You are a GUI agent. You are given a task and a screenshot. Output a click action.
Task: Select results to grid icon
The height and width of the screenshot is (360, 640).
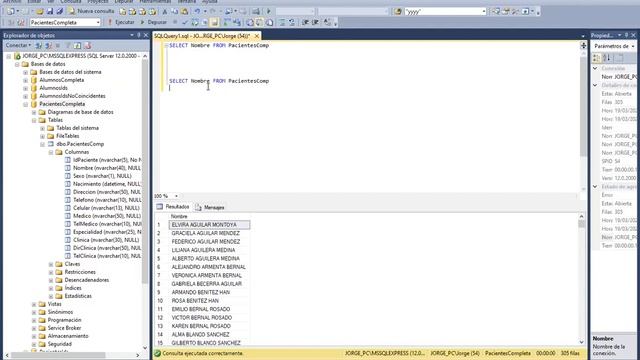point(260,22)
